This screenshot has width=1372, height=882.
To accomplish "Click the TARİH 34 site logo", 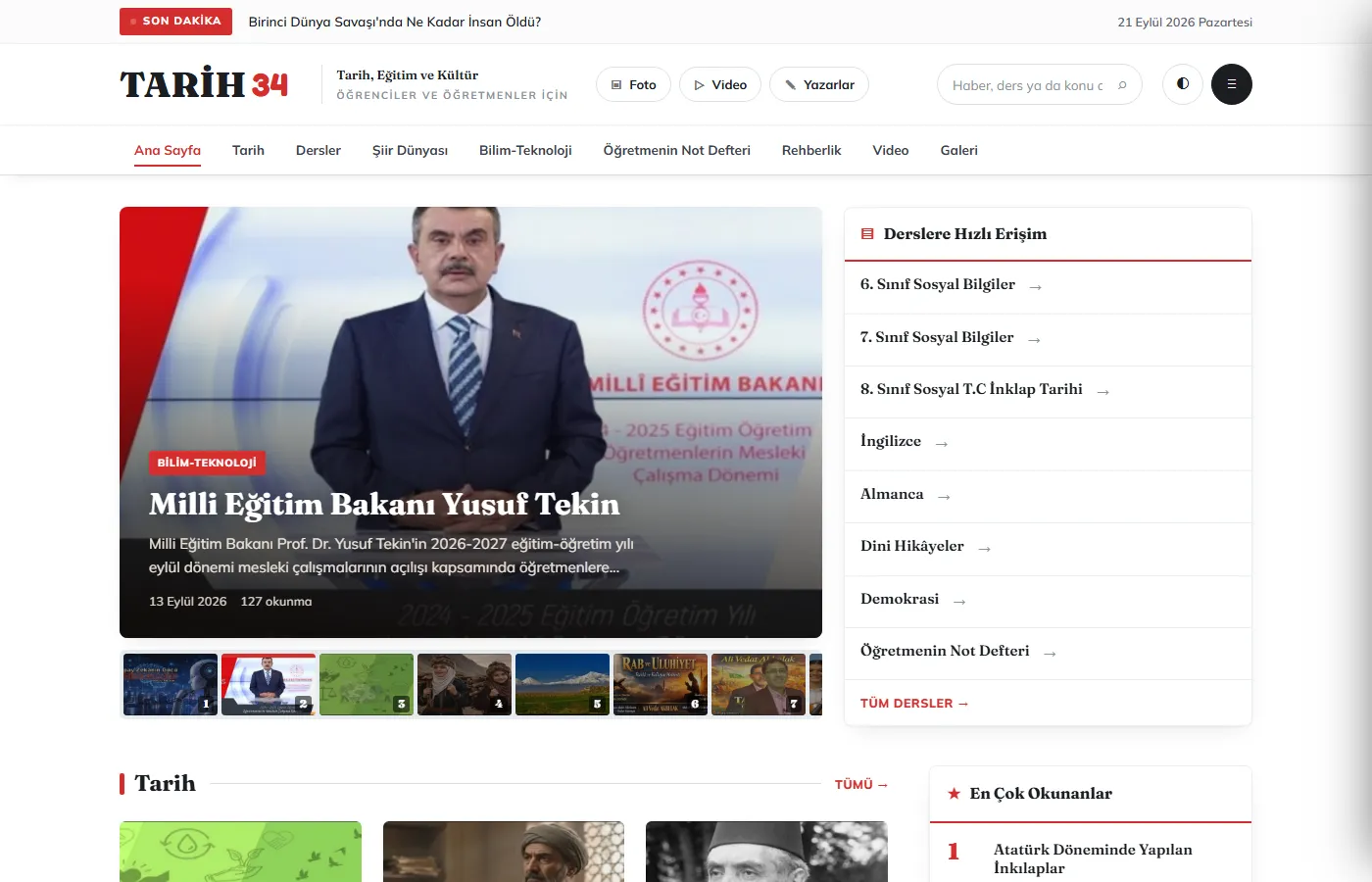I will [x=204, y=84].
